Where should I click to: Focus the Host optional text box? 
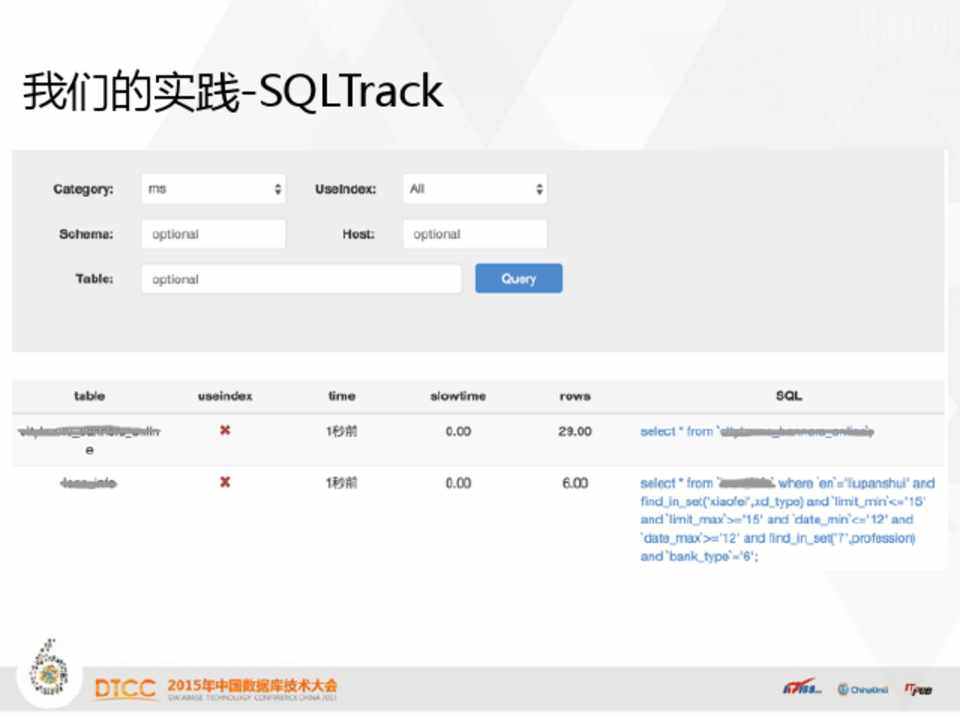point(475,234)
